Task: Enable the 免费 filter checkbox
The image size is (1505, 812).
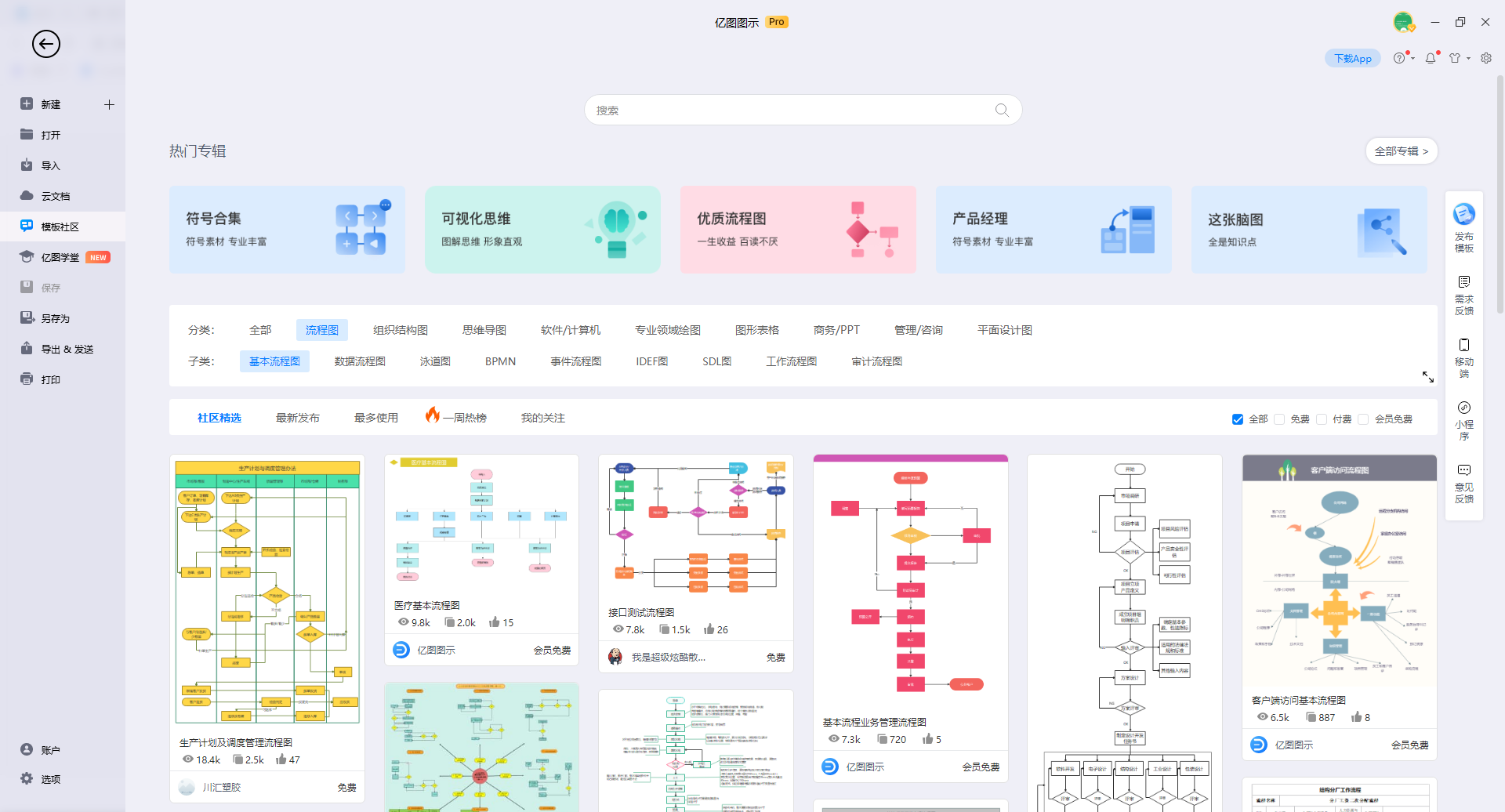Action: (x=1279, y=419)
